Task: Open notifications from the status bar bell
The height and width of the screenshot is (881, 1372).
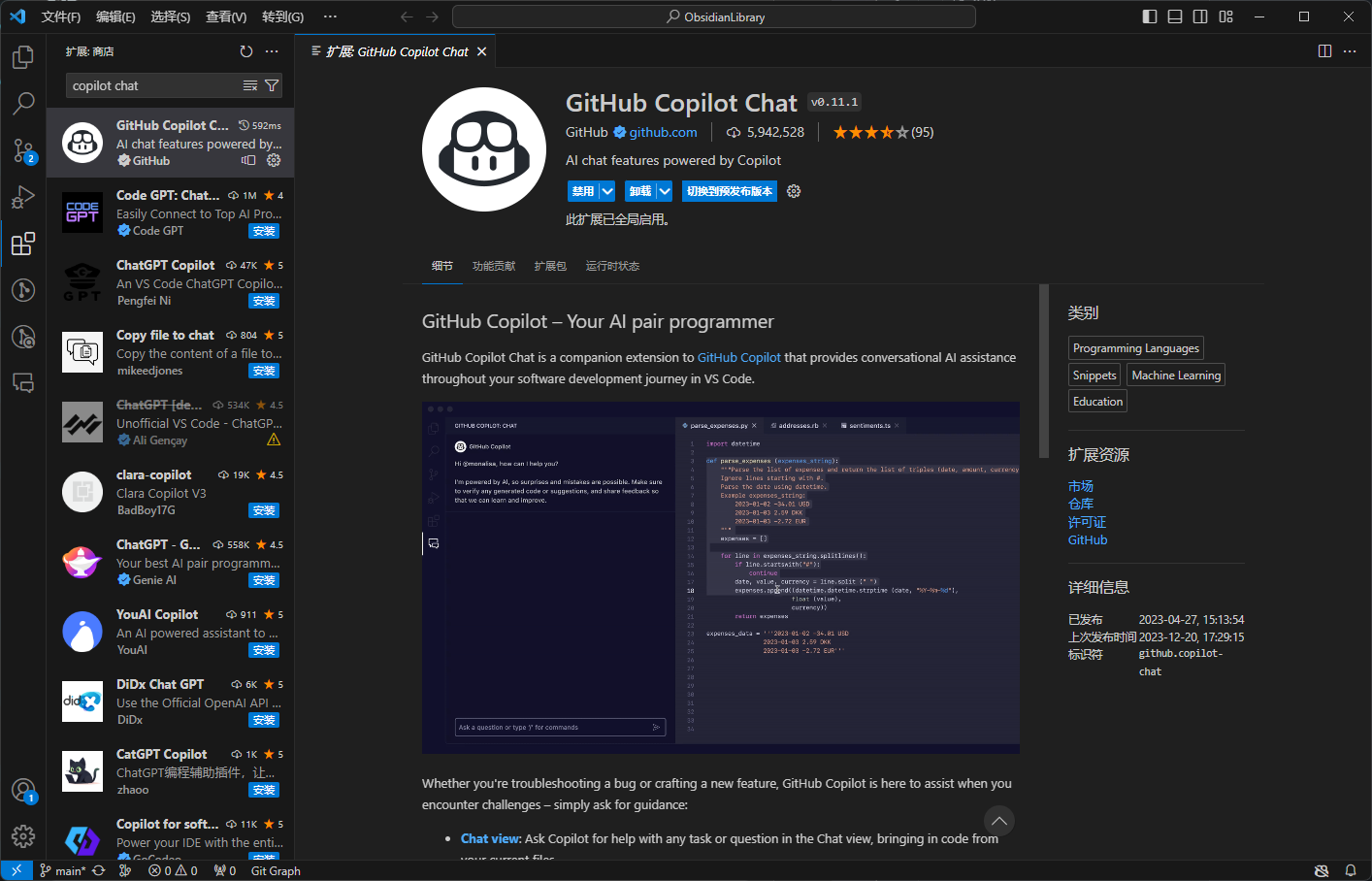Action: coord(1351,870)
